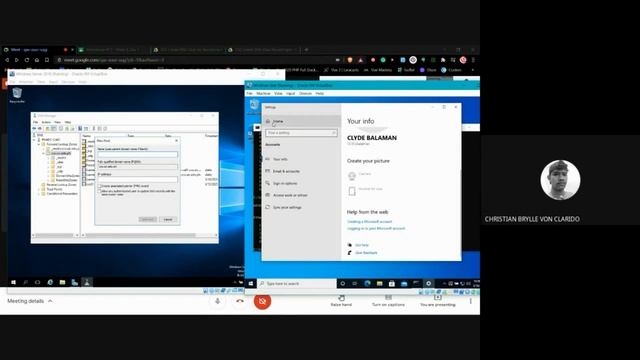This screenshot has width=640, height=360.
Task: Click Add Host button in New Host dialog
Action: coord(147,220)
